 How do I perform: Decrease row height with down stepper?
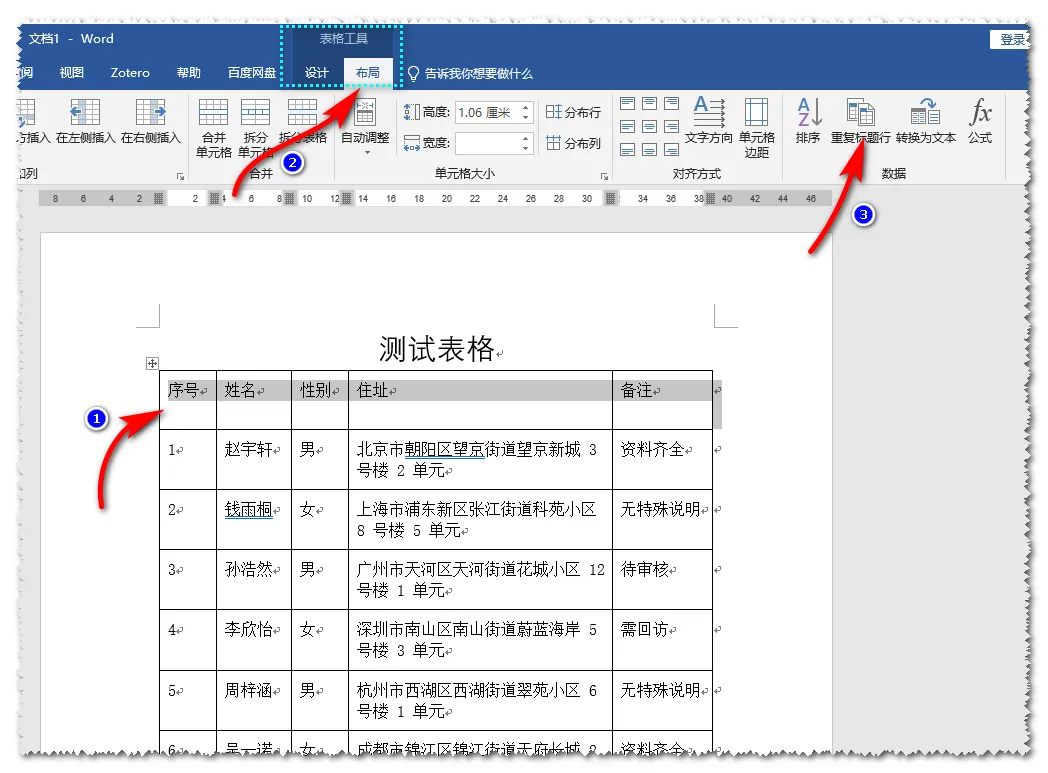click(x=526, y=118)
